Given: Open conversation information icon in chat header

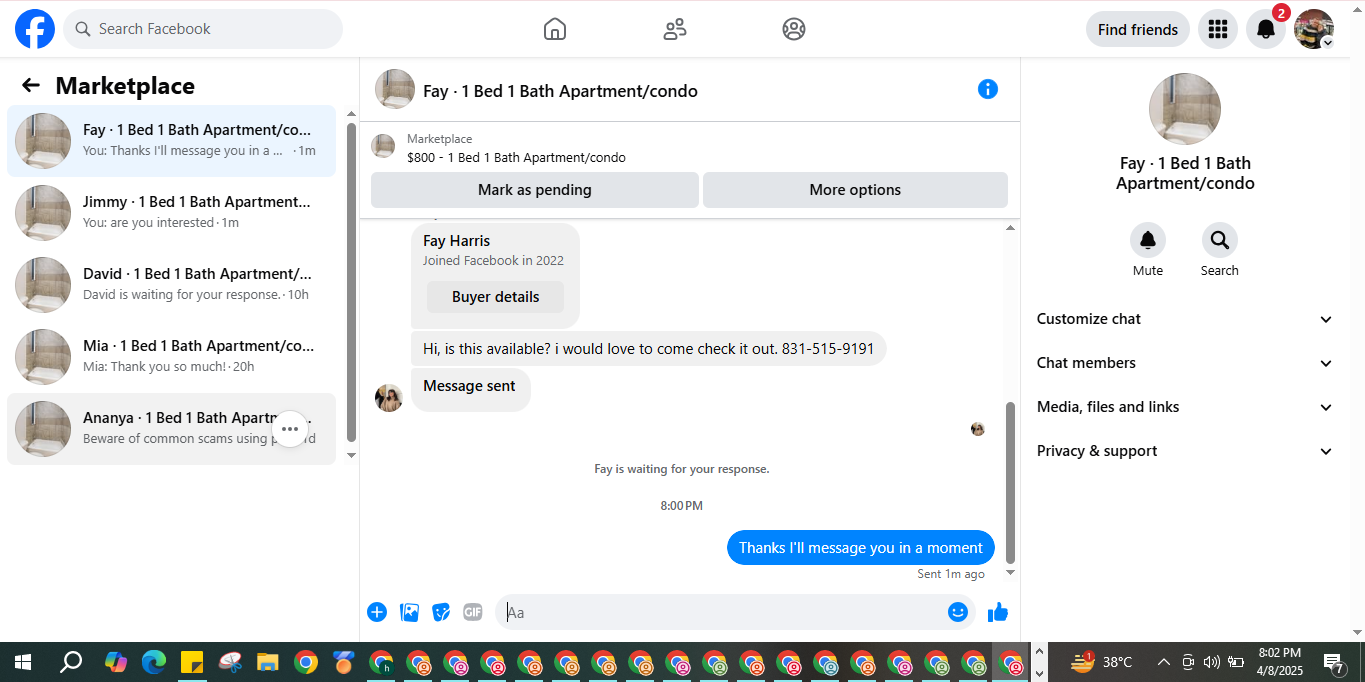Looking at the screenshot, I should pos(988,89).
